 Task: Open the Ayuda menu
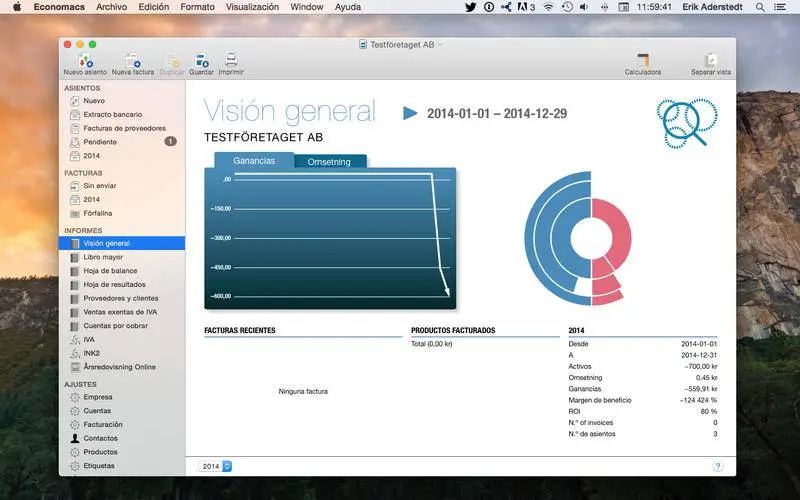[348, 7]
